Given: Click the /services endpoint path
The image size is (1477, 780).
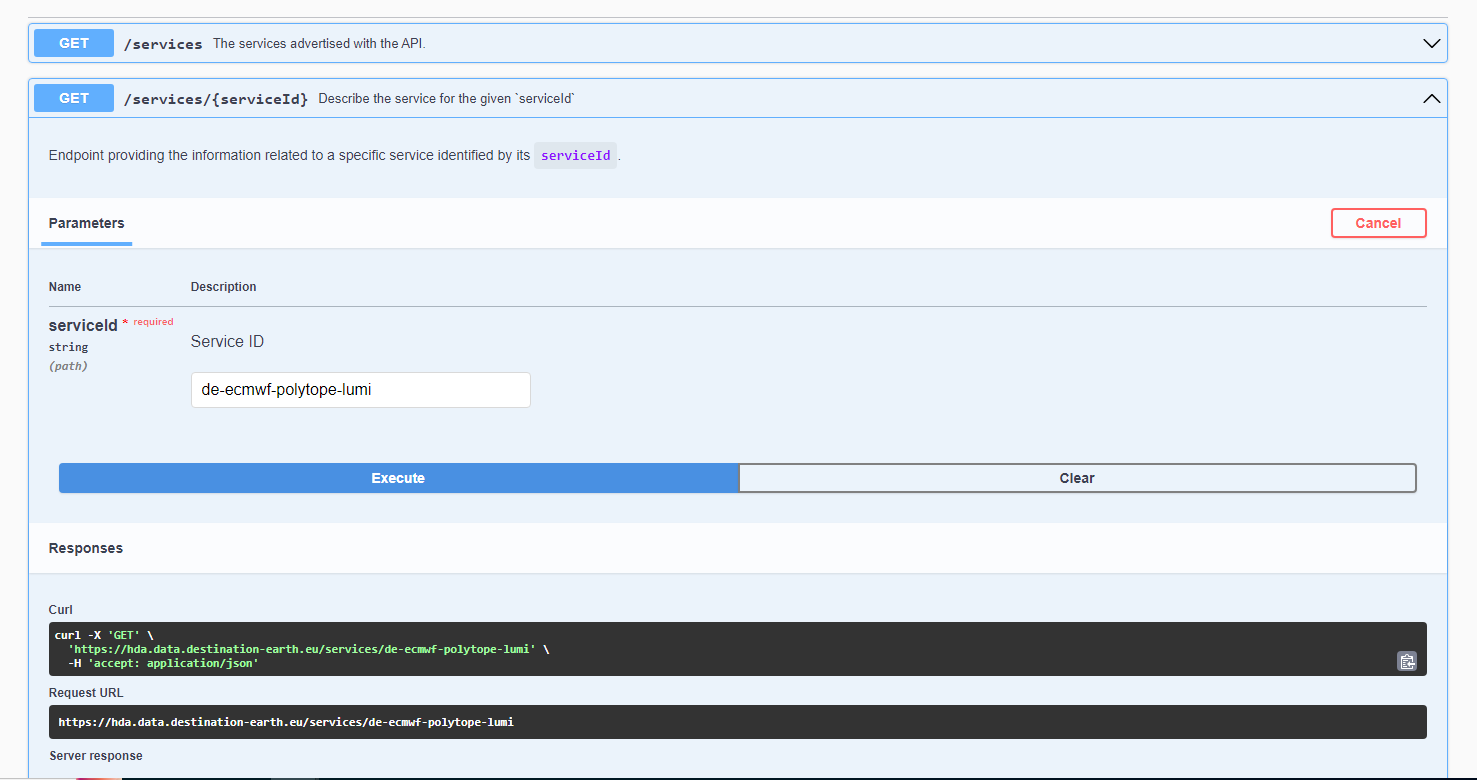Looking at the screenshot, I should 163,44.
